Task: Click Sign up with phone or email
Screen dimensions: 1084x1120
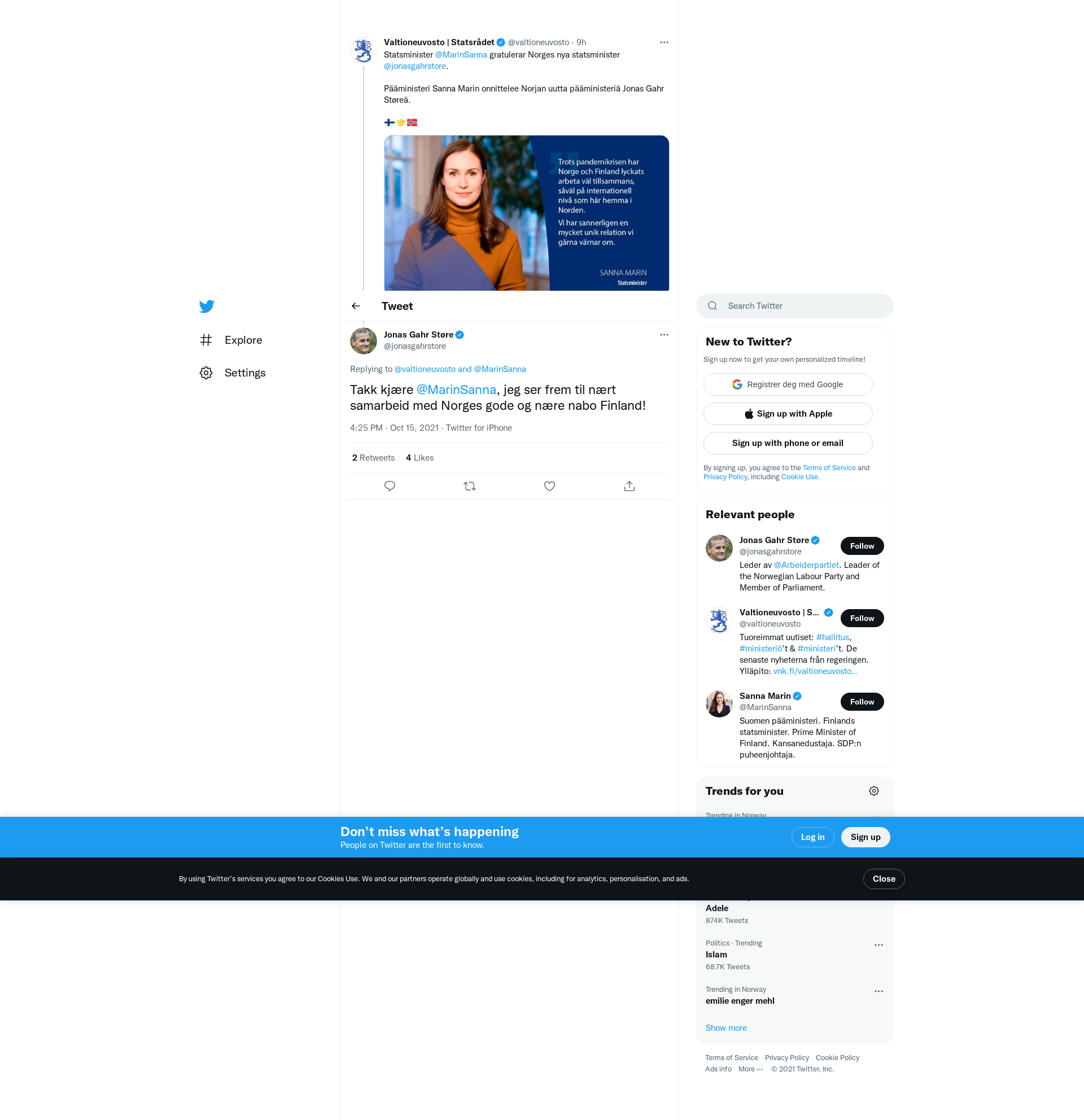Action: coord(788,443)
